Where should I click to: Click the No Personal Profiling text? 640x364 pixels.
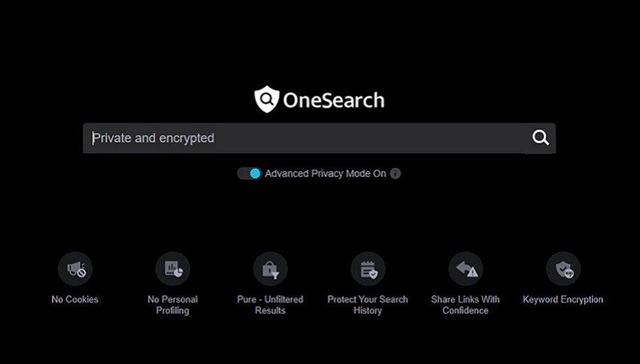click(x=173, y=305)
